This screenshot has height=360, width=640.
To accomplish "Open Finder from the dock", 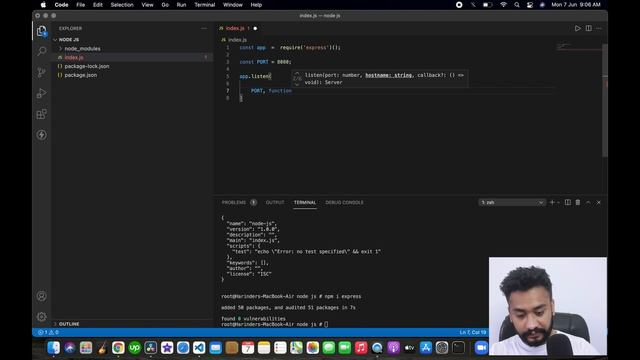I will point(53,348).
